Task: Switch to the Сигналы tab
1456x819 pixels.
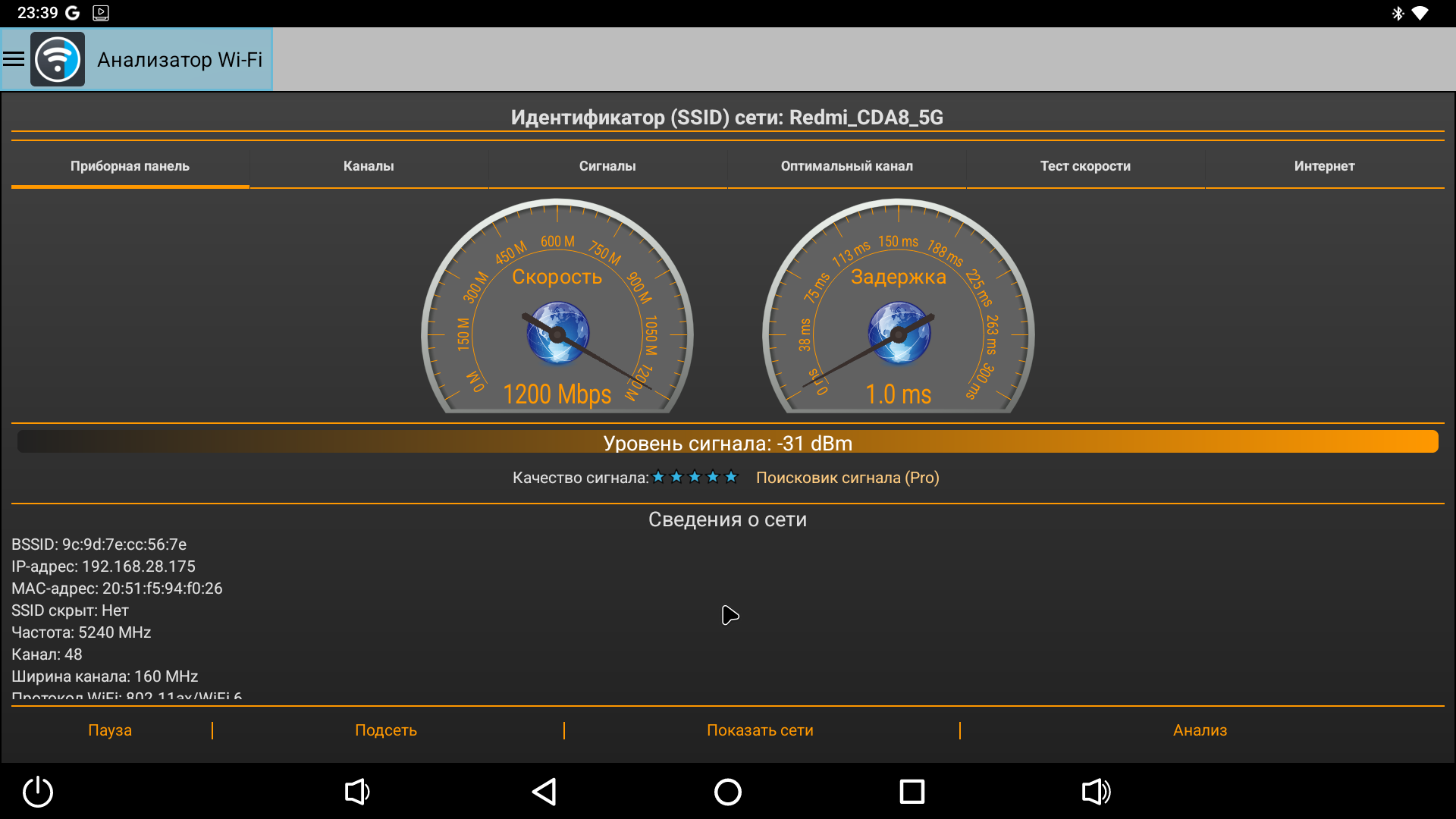Action: tap(607, 166)
